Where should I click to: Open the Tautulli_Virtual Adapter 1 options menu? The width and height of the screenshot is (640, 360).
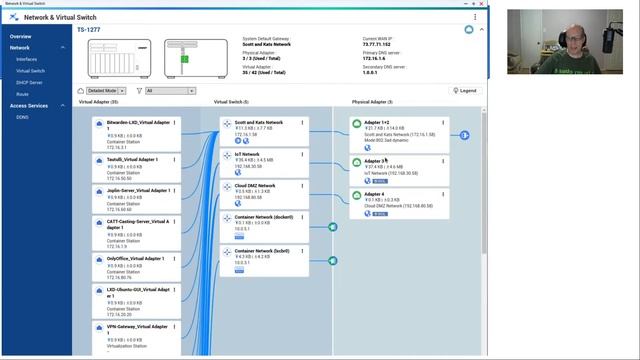[175, 160]
